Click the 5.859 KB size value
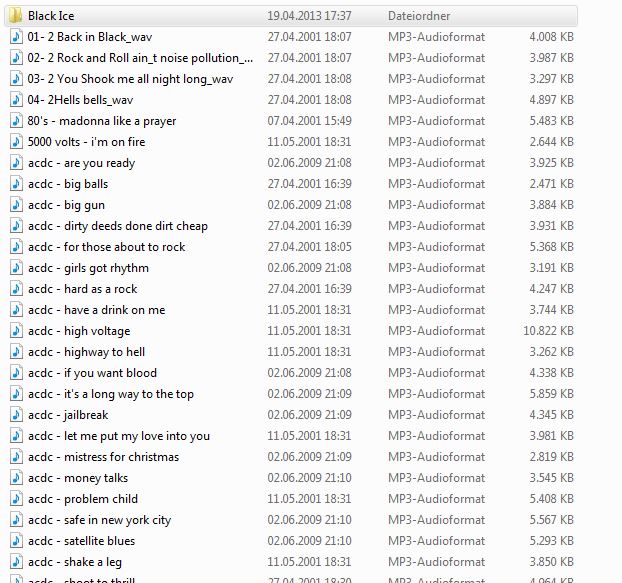 551,394
